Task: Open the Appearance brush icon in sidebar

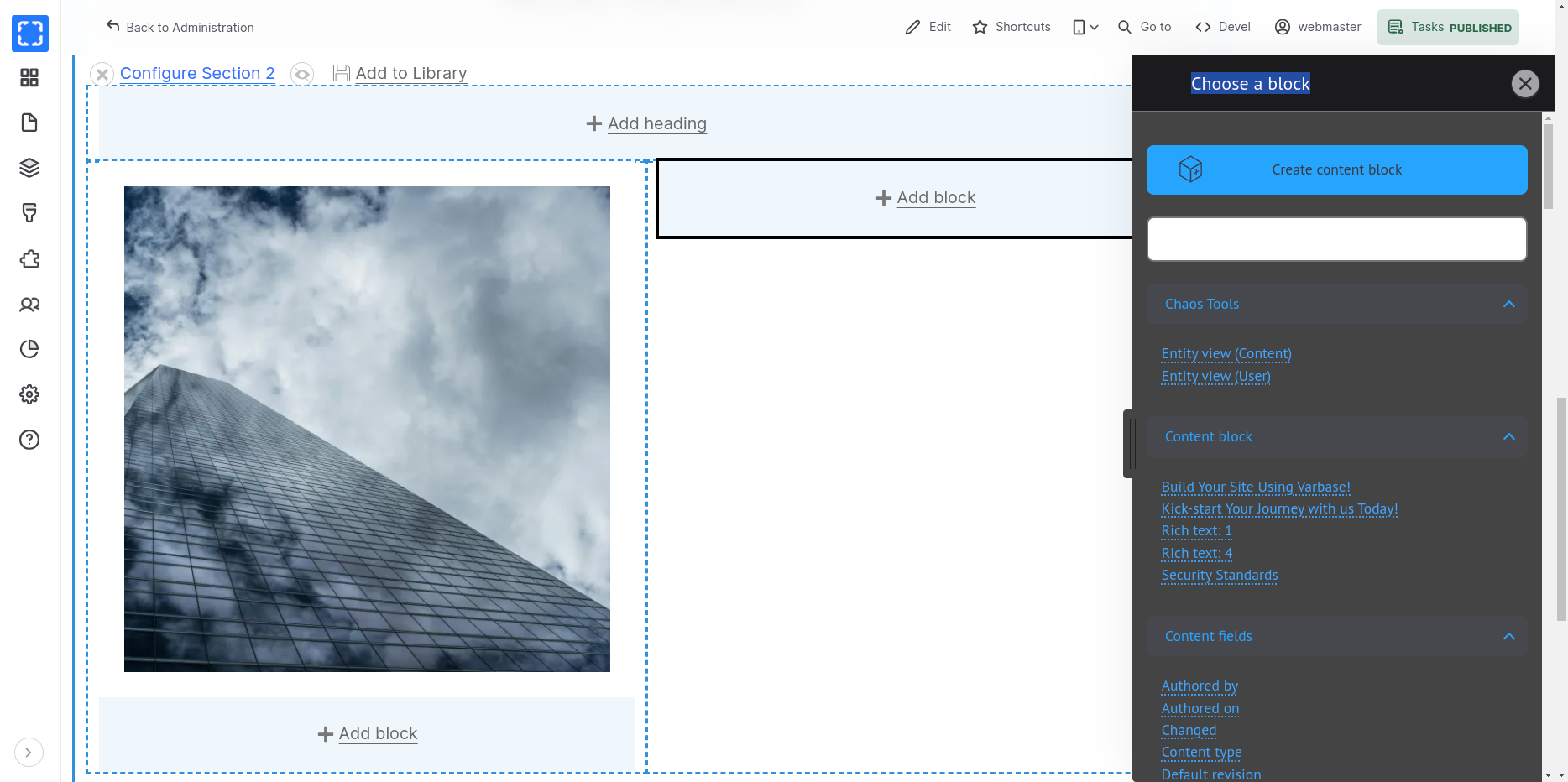Action: click(29, 213)
